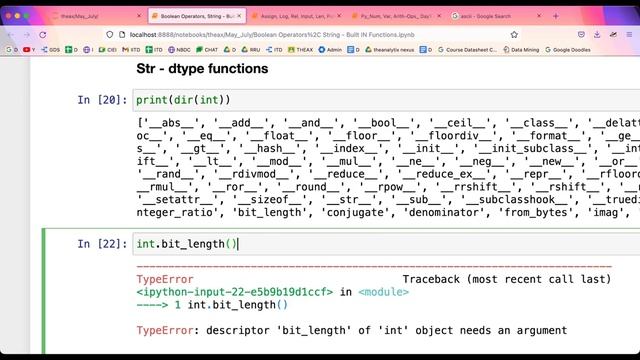
Task: Click 'Traceback (most recent call last)' text
Action: 507,280
